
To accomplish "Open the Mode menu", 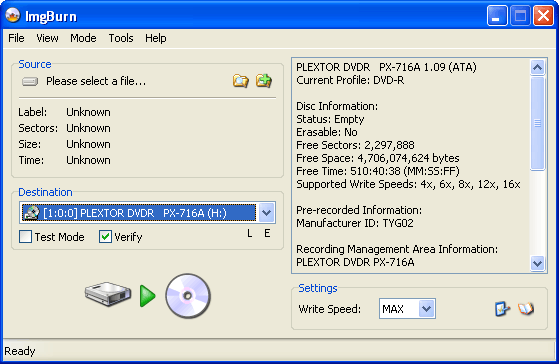I will pos(83,38).
